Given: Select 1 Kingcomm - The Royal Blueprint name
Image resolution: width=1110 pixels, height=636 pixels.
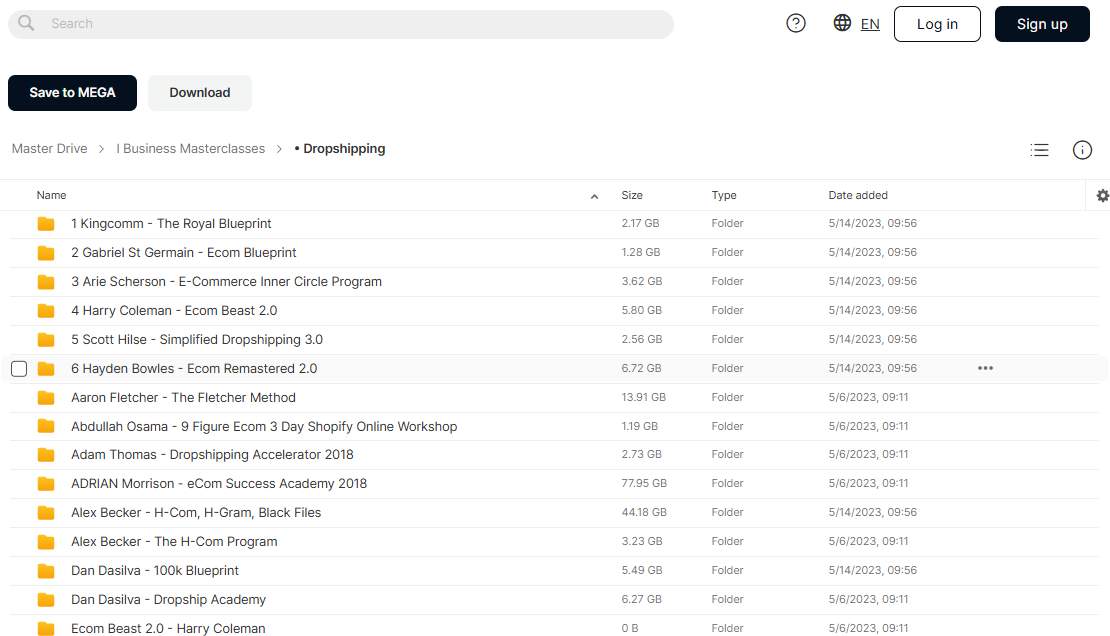Looking at the screenshot, I should click(x=171, y=224).
